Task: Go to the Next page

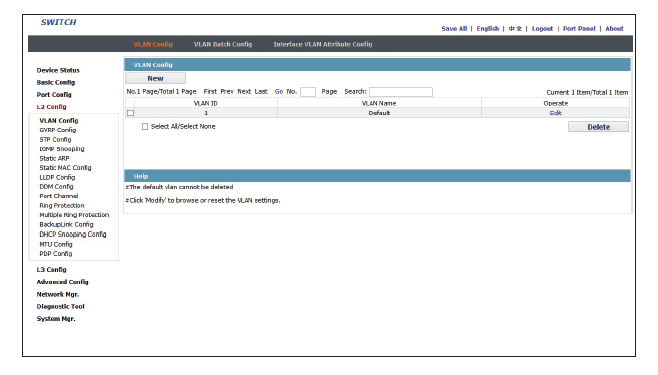Action: 244,91
